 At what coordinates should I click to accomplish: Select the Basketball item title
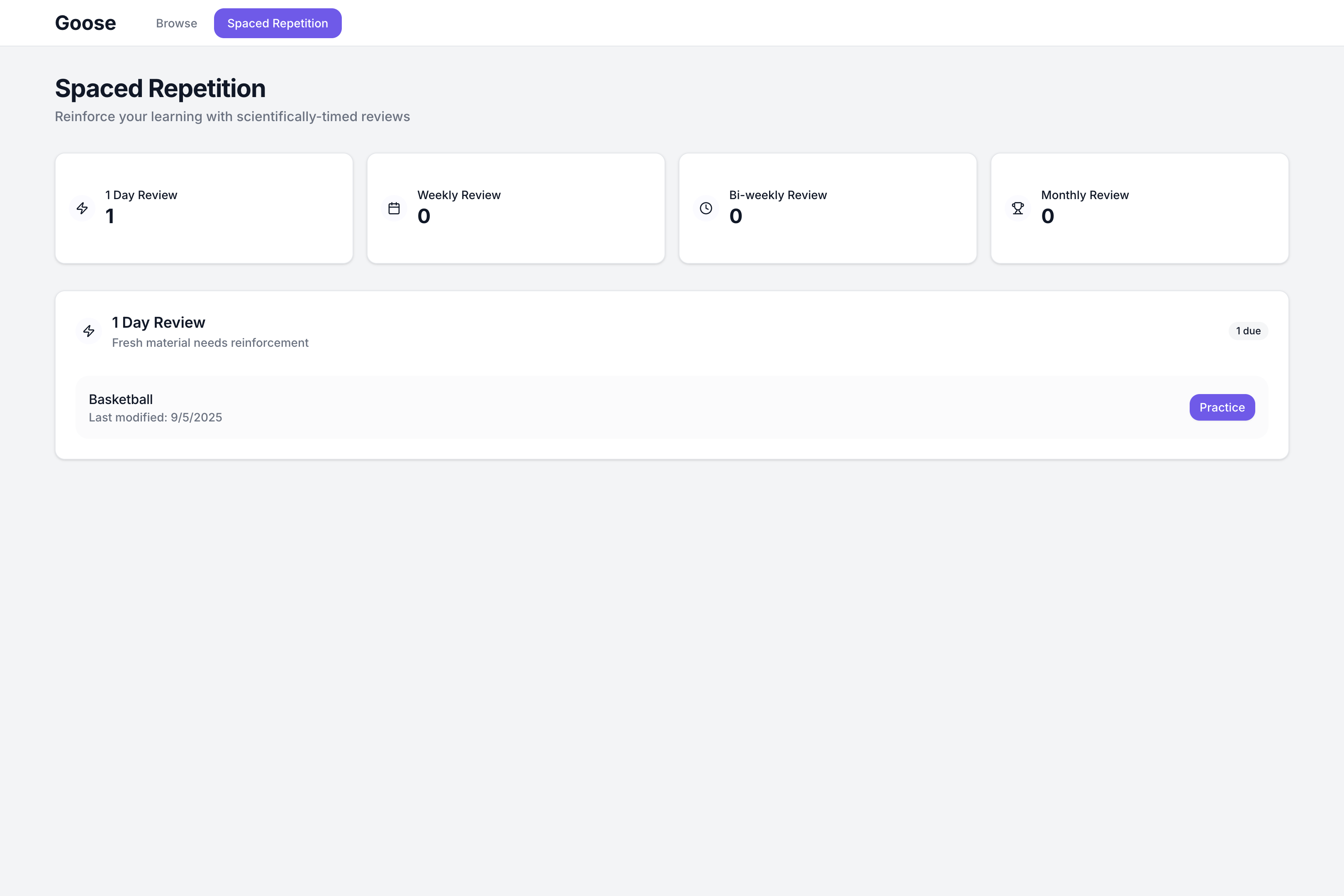pos(121,399)
